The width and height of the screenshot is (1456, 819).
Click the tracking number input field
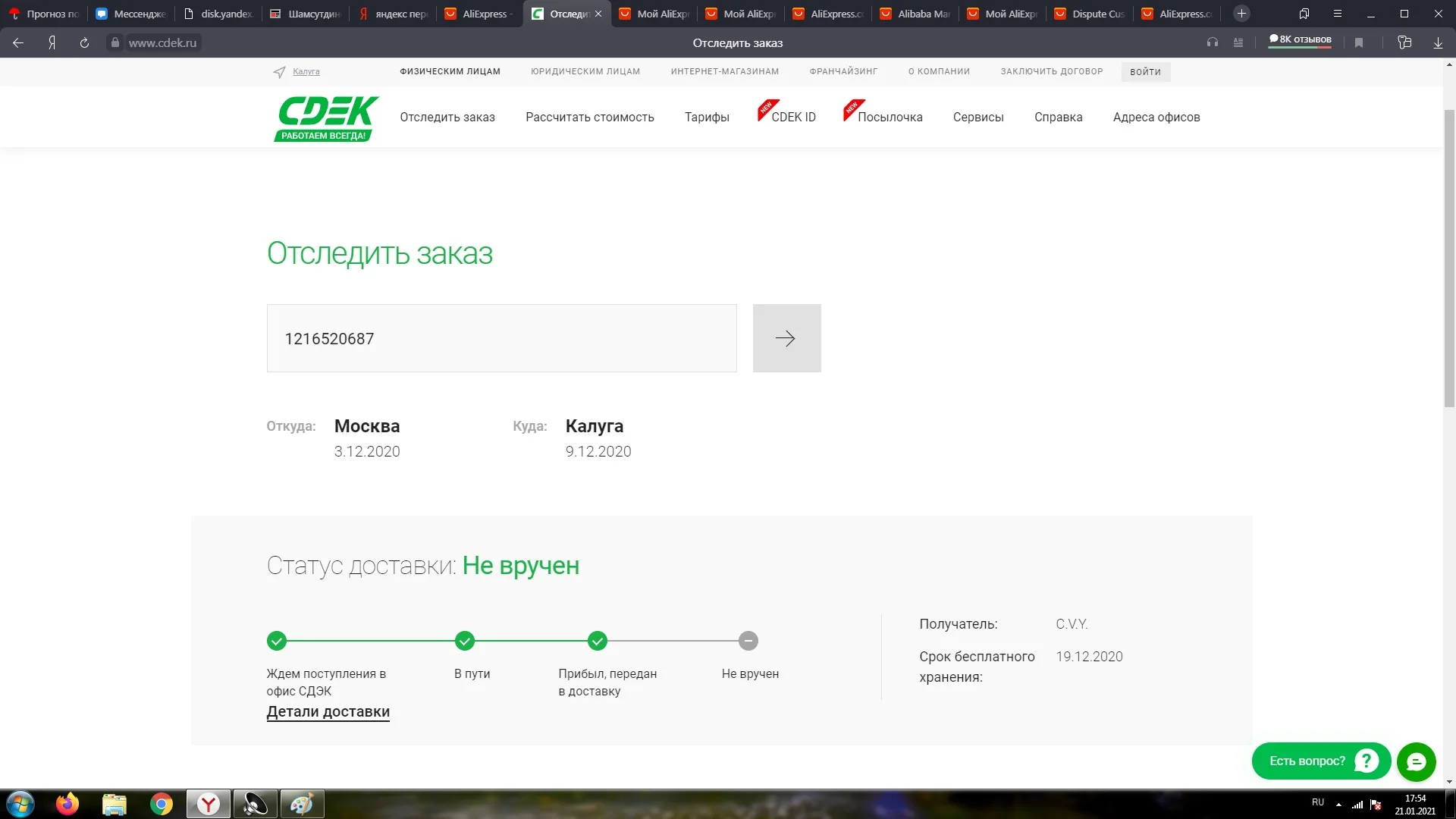tap(501, 338)
